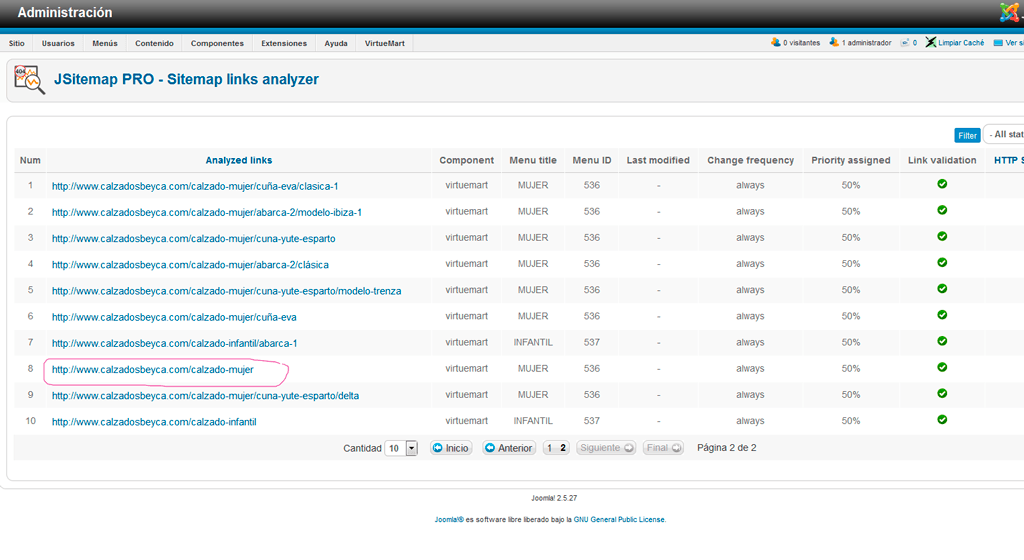
Task: Click the Link validation column header
Action: click(942, 160)
